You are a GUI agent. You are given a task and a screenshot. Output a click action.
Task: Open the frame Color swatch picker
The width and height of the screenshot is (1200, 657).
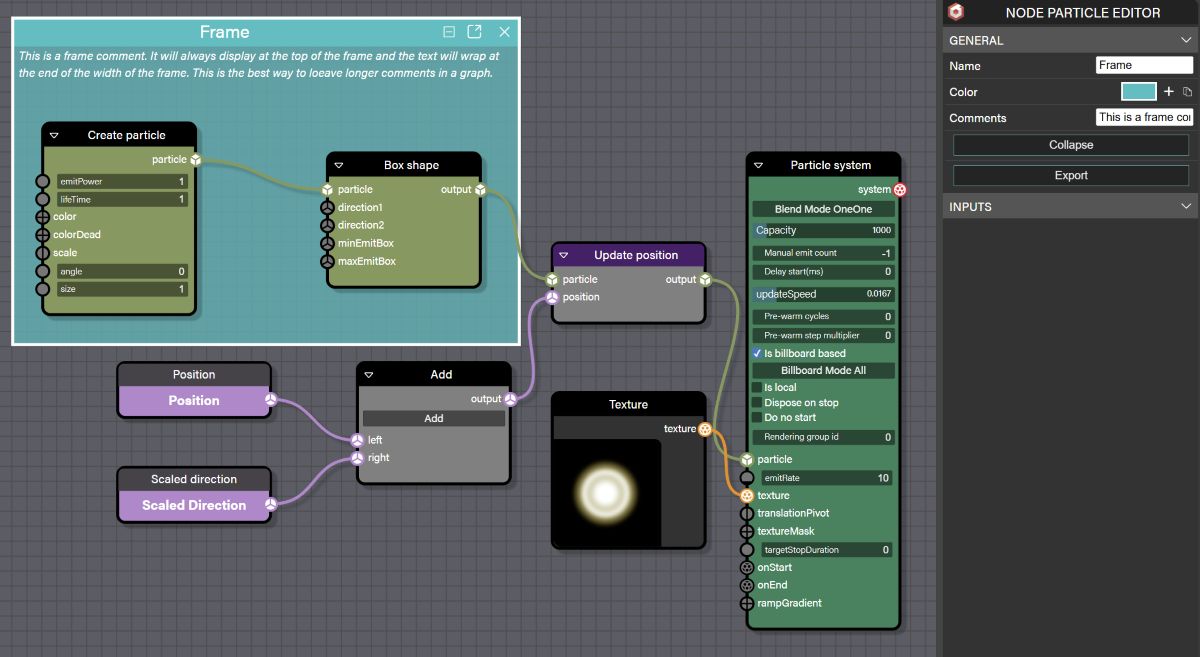1138,92
